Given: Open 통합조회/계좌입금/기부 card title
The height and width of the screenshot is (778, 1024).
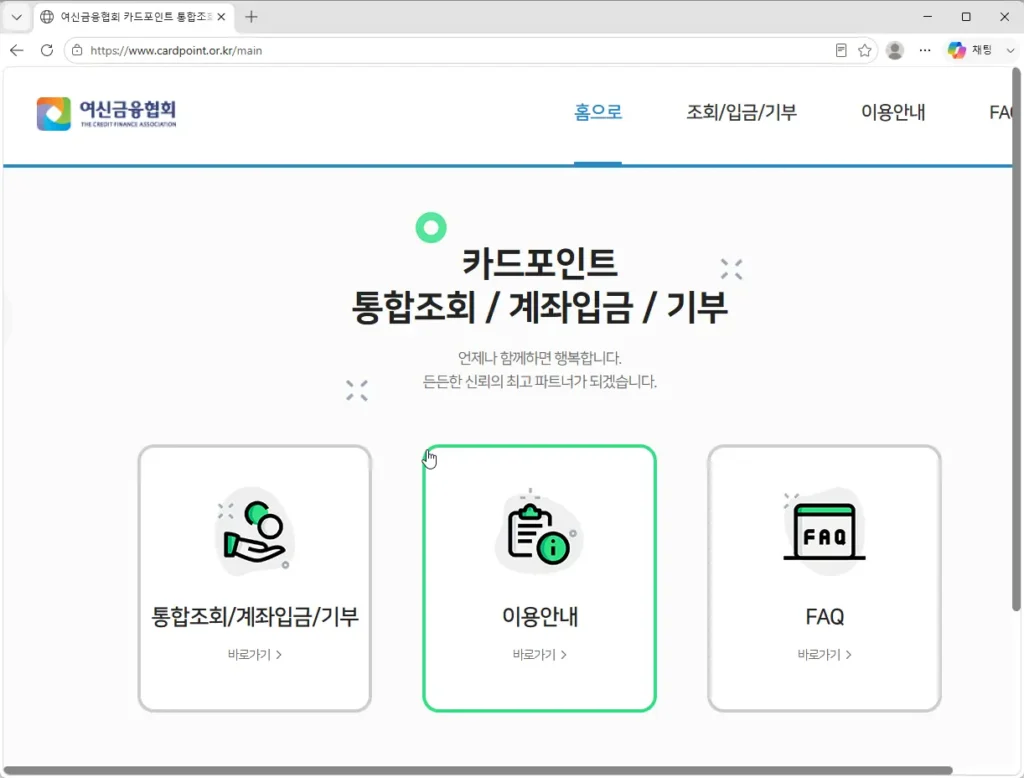Looking at the screenshot, I should 255,617.
